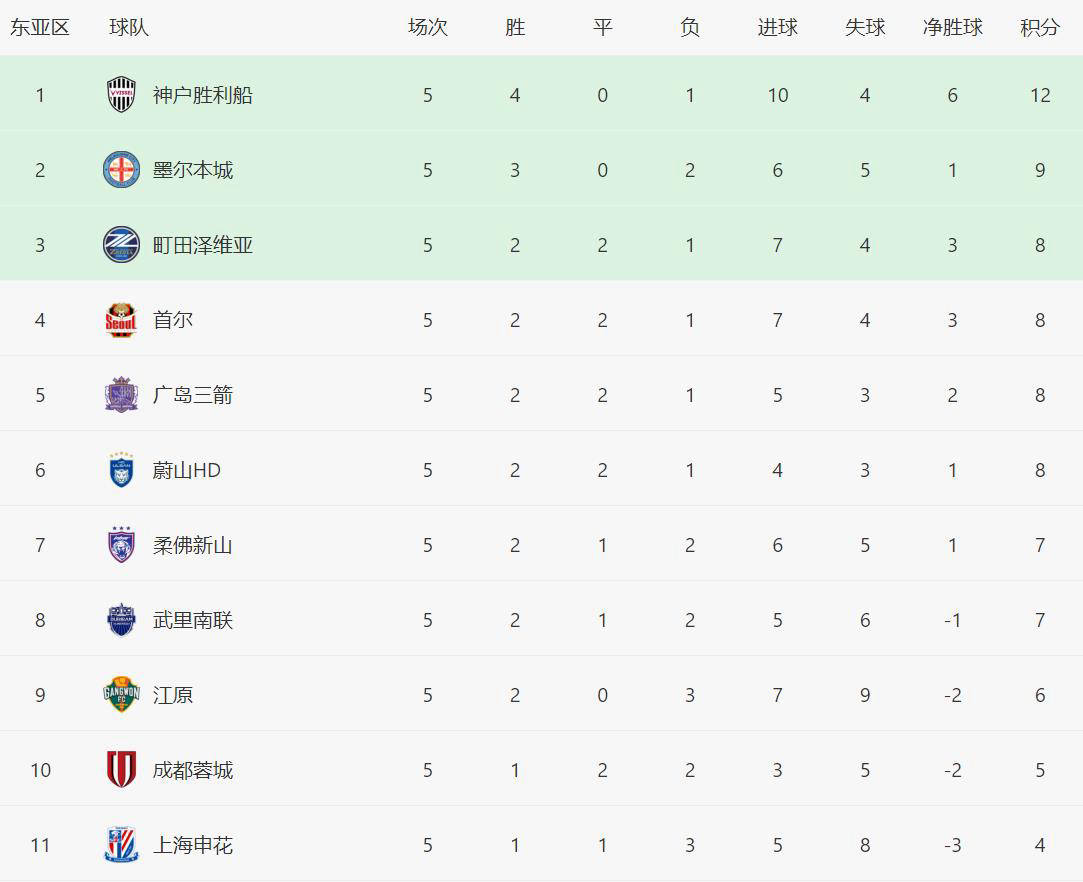Click the FC Seoul team logo
1083x882 pixels.
coord(121,320)
